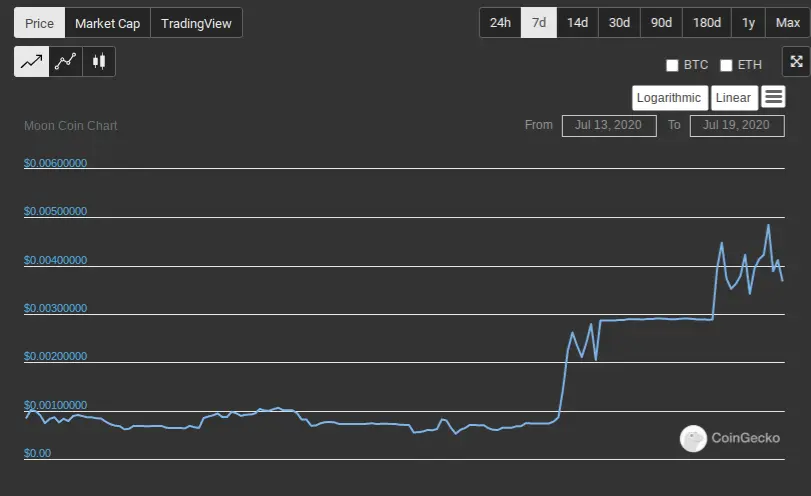This screenshot has height=496, width=811.
Task: Select the simple line chart icon
Action: pyautogui.click(x=32, y=62)
